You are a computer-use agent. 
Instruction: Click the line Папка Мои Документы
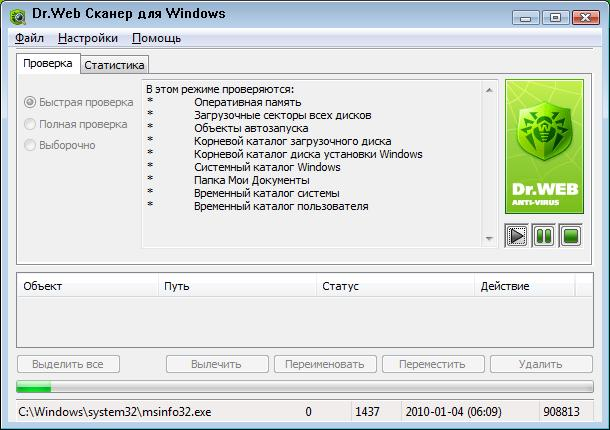click(252, 180)
